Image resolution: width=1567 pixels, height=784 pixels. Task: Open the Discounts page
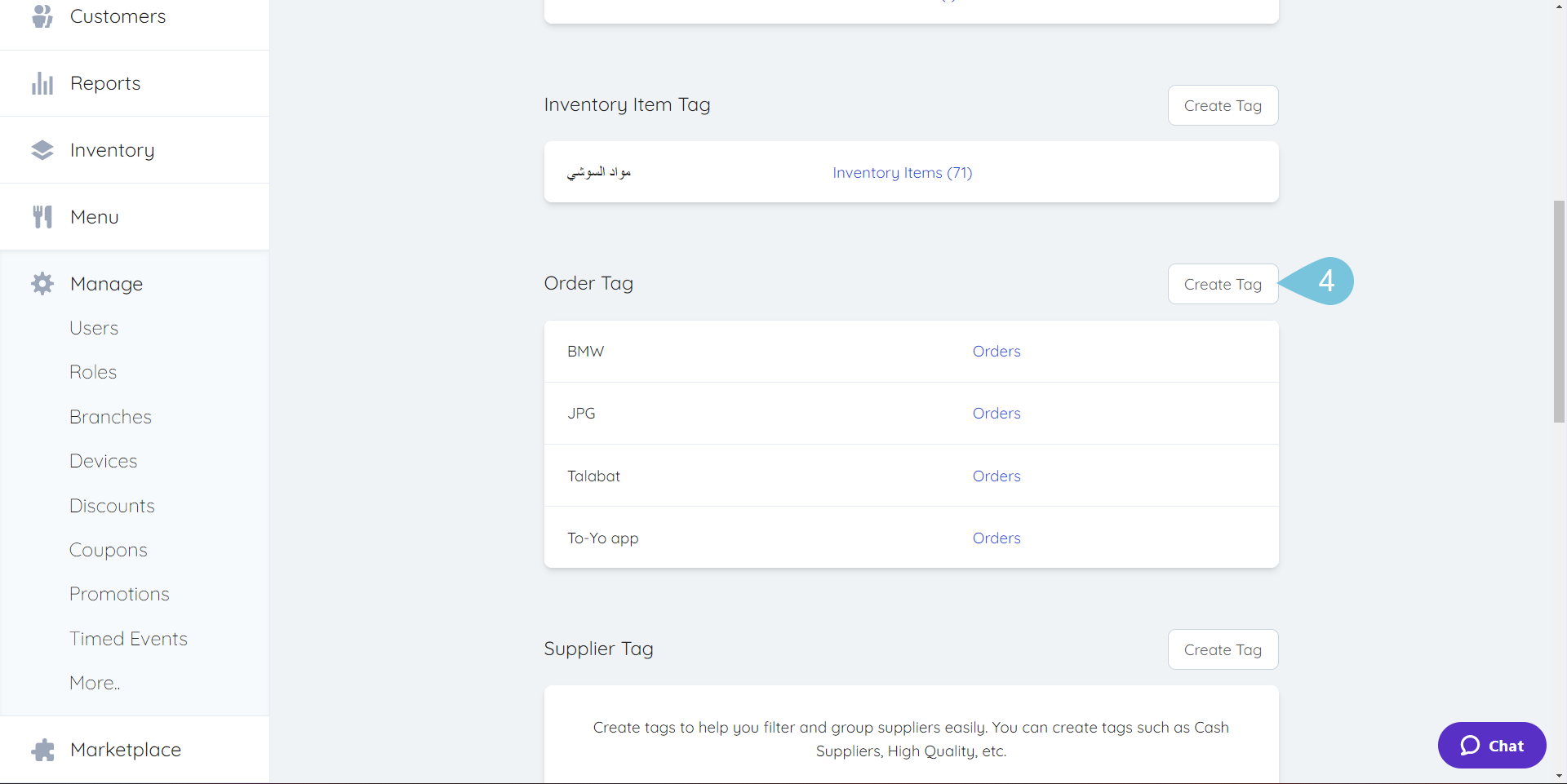click(x=112, y=505)
